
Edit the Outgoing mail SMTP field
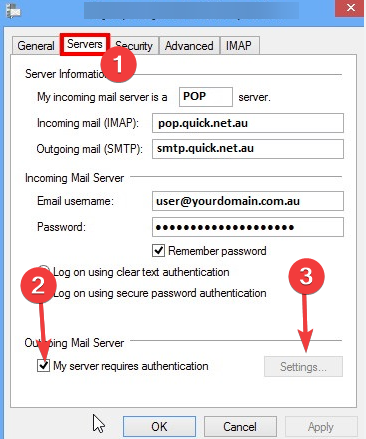point(248,149)
